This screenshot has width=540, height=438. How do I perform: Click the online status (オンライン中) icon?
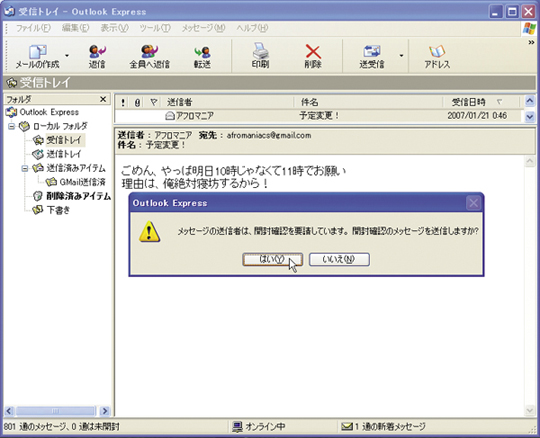click(x=237, y=427)
